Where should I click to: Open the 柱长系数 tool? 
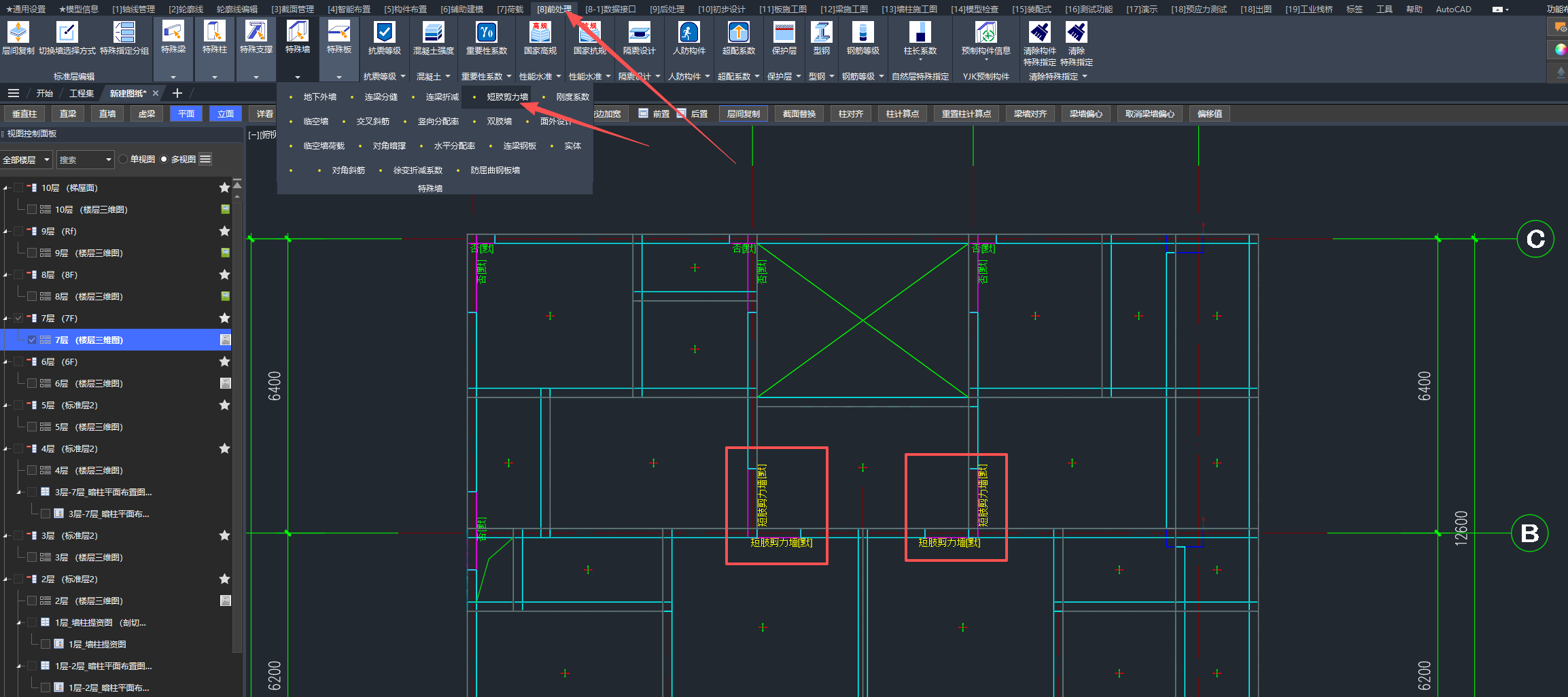[920, 32]
